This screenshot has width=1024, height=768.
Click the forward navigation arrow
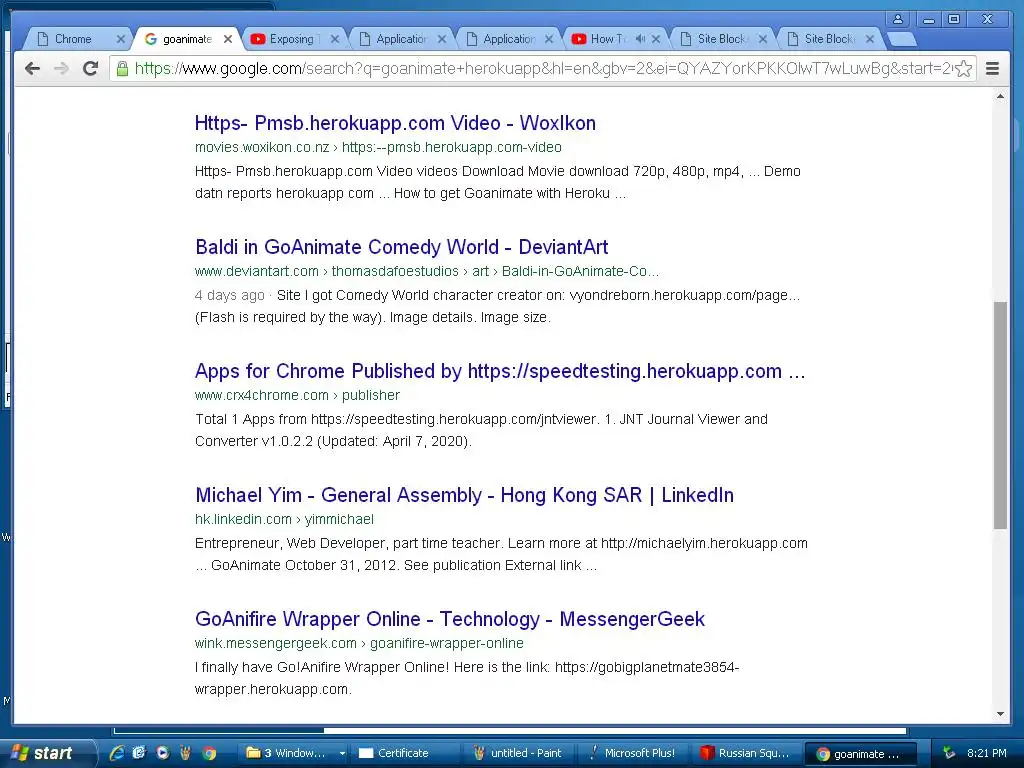click(x=61, y=68)
